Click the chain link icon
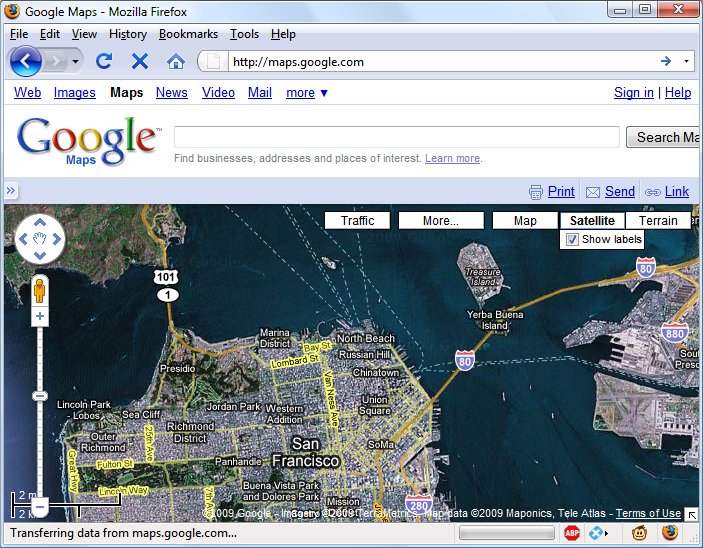The width and height of the screenshot is (703, 548). pyautogui.click(x=652, y=192)
